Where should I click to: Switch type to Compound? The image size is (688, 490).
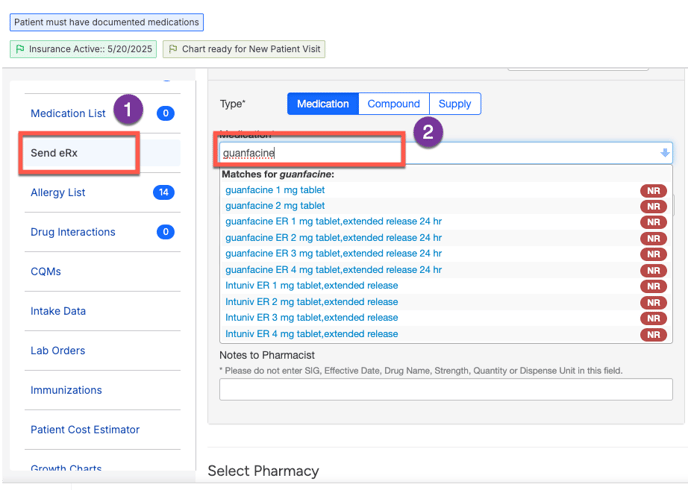pyautogui.click(x=393, y=104)
